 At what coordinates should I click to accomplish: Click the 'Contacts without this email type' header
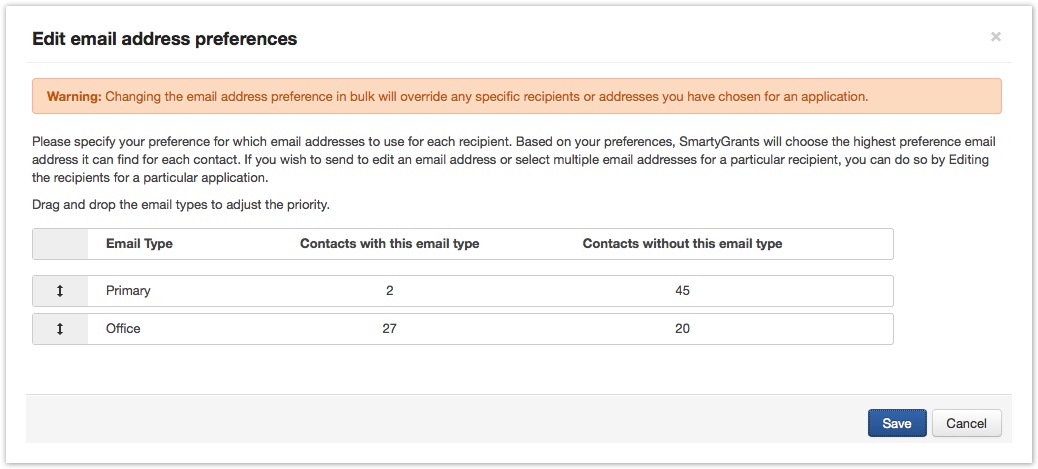pos(682,244)
